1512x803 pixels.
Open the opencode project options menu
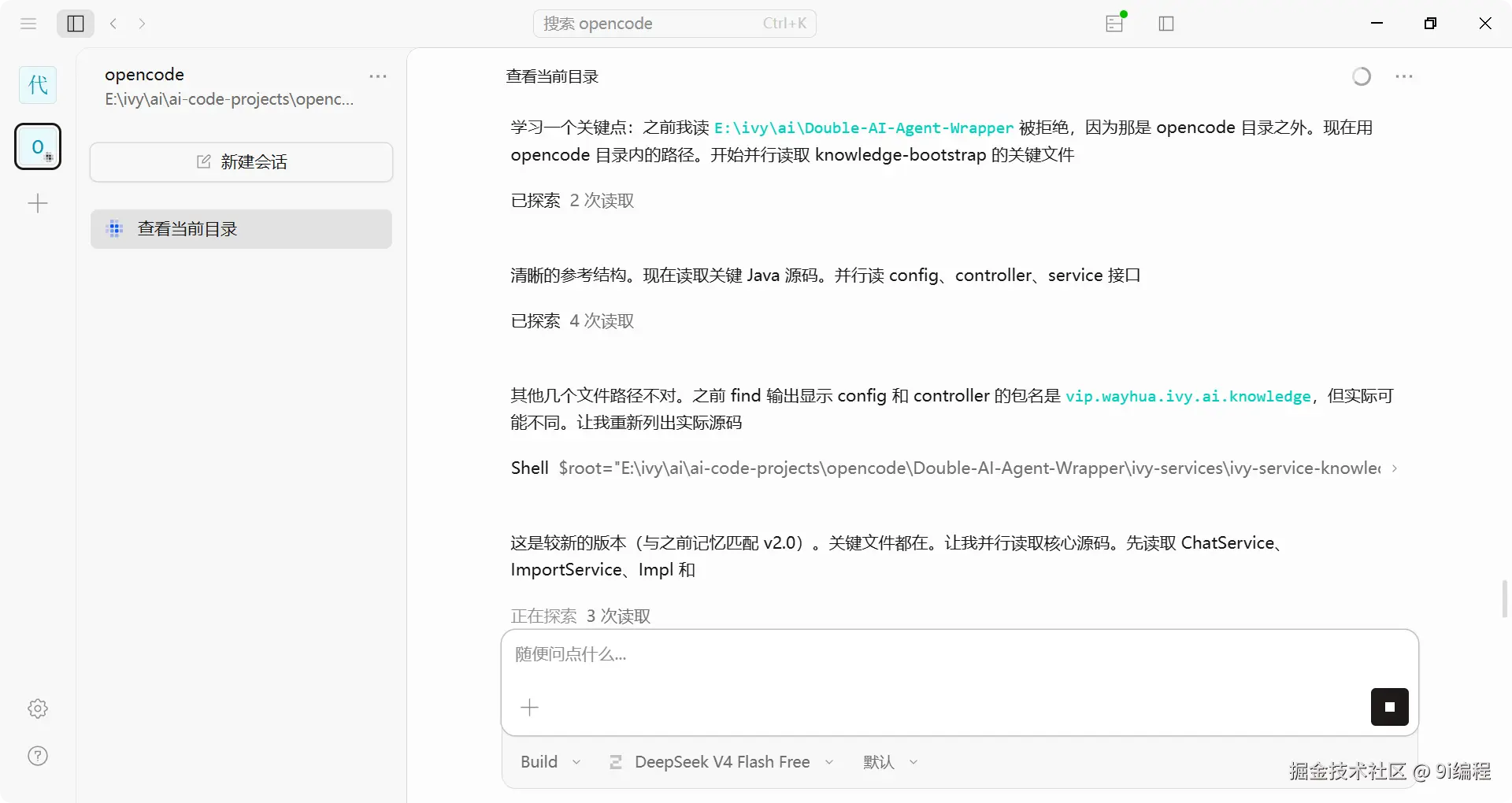click(x=378, y=76)
